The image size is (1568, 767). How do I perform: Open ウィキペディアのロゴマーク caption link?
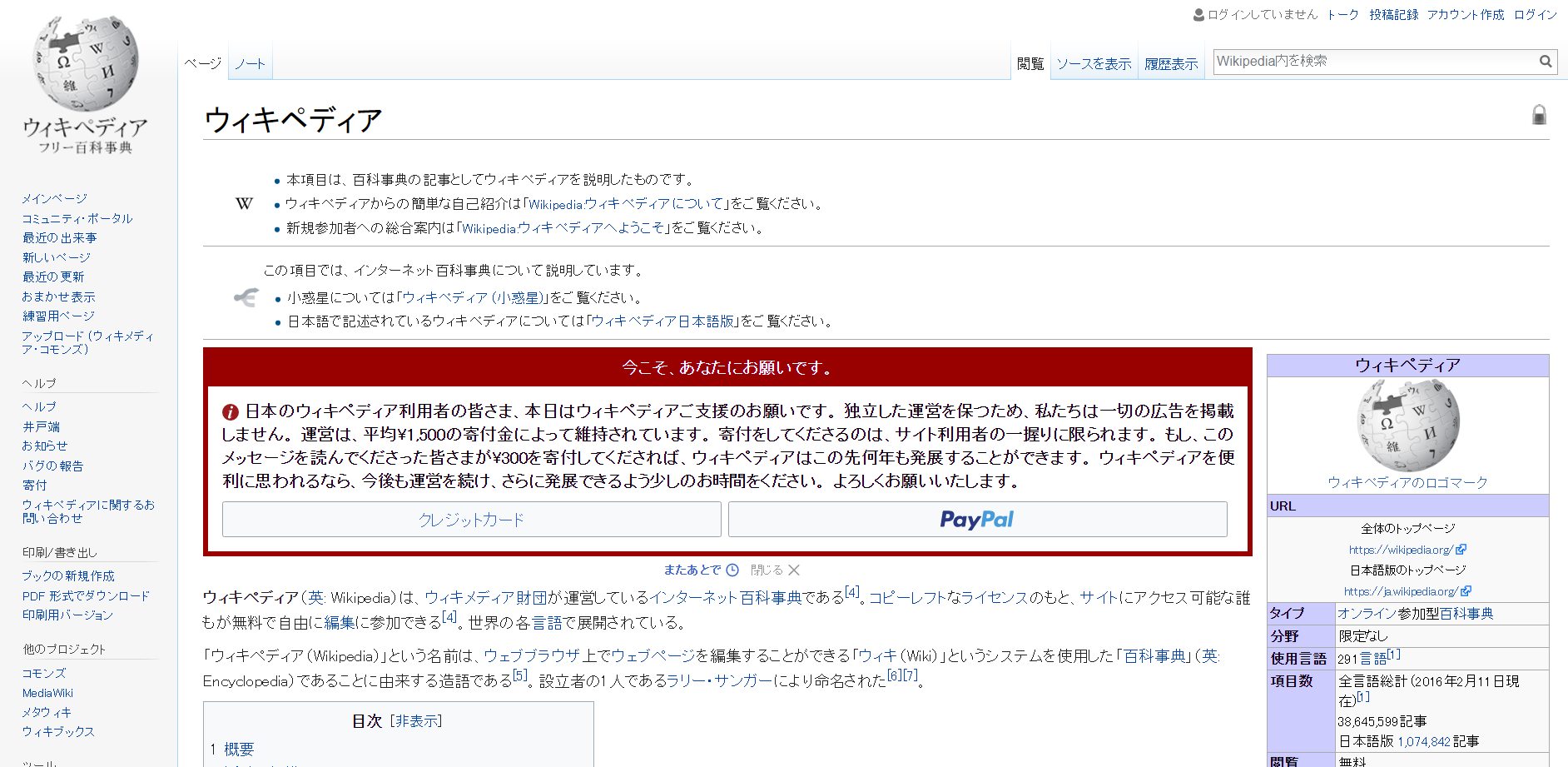pos(1407,483)
